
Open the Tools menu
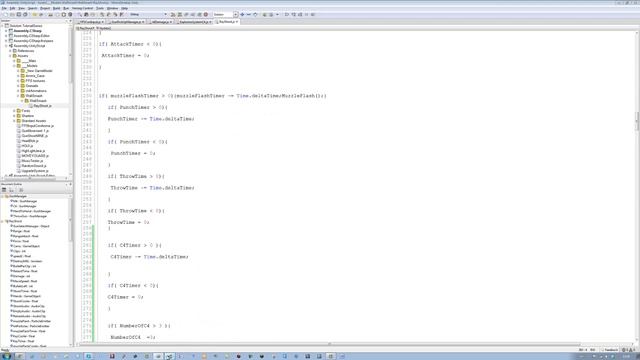click(x=100, y=8)
